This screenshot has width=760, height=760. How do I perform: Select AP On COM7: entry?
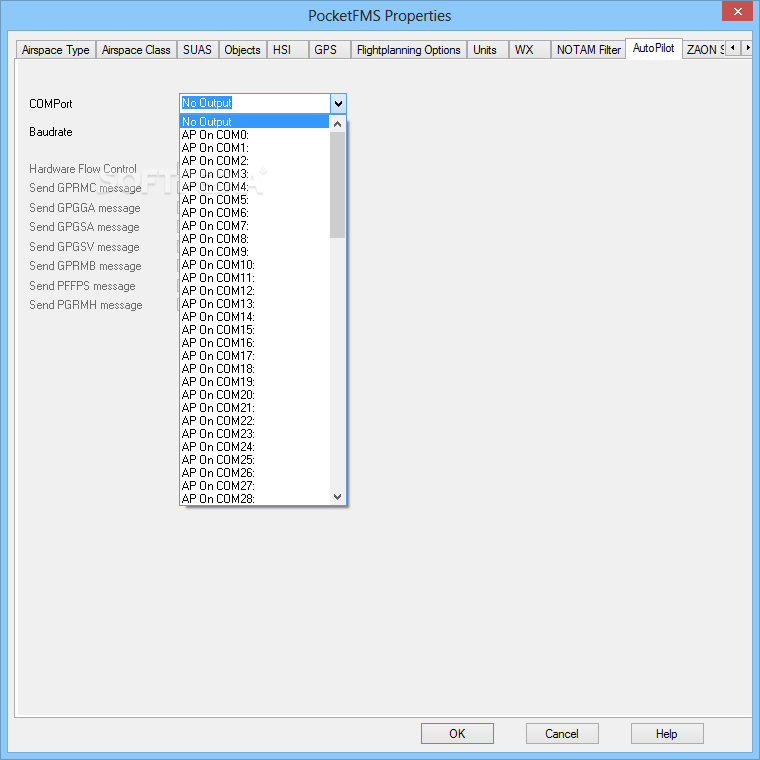pos(254,226)
